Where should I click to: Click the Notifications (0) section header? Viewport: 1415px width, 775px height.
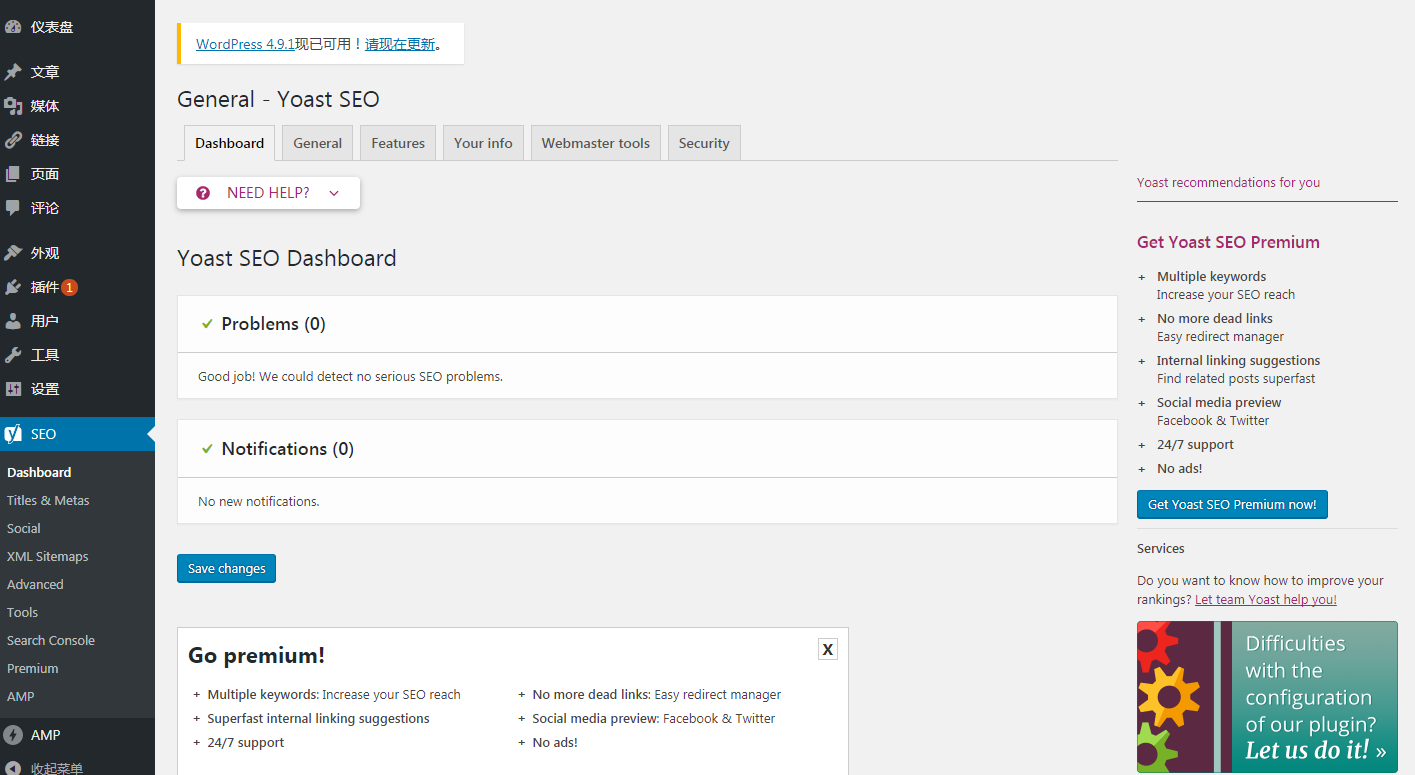[x=647, y=449]
